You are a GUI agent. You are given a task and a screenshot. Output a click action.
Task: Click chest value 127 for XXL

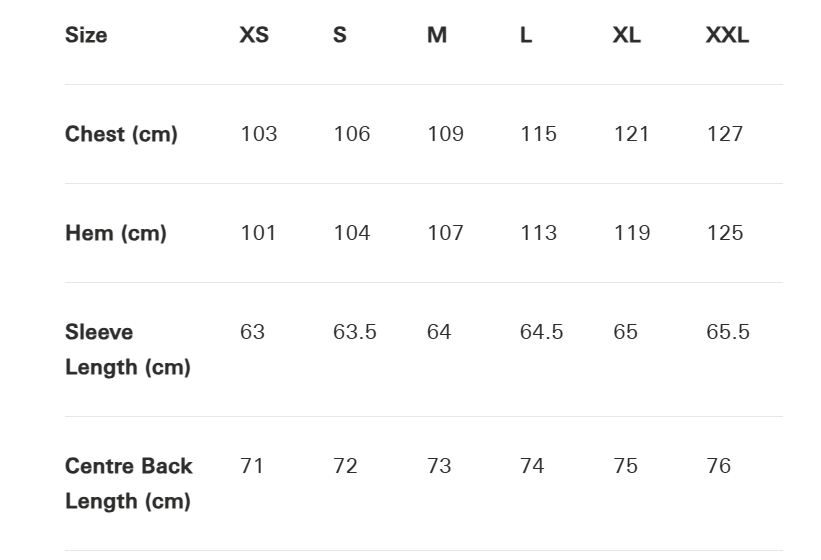coord(725,134)
